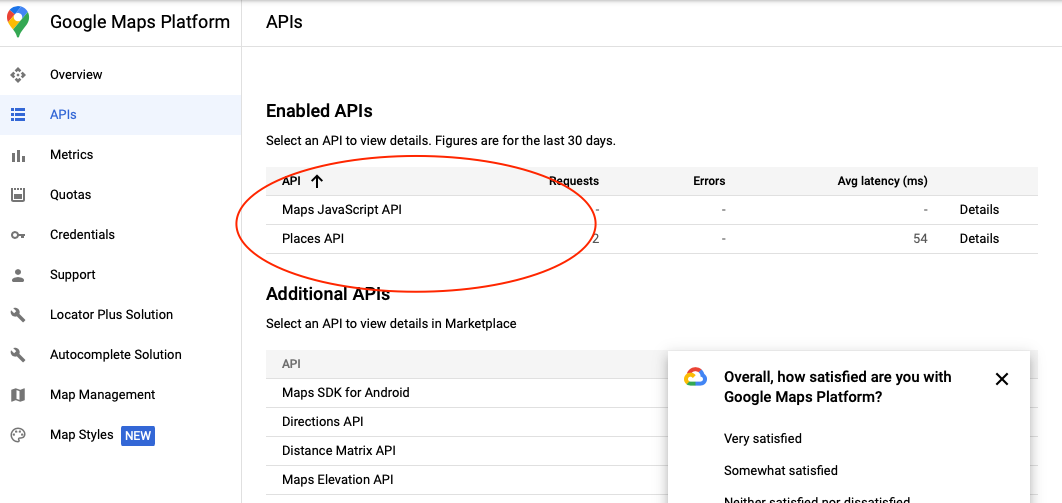Click the Google Maps Platform title
This screenshot has width=1062, height=503.
tap(140, 22)
